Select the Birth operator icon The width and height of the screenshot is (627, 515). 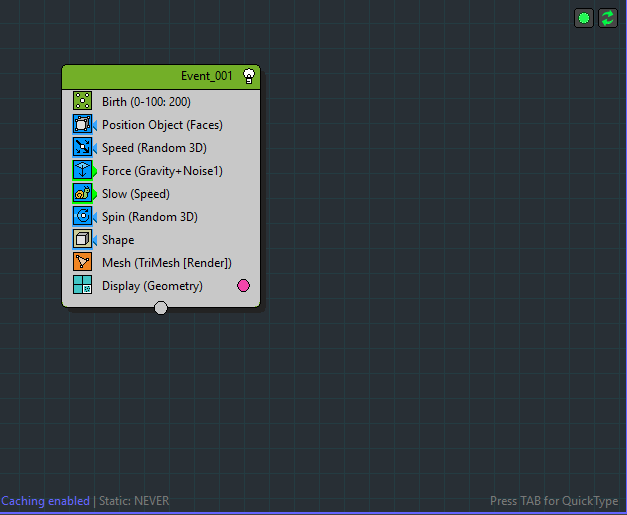tap(82, 101)
